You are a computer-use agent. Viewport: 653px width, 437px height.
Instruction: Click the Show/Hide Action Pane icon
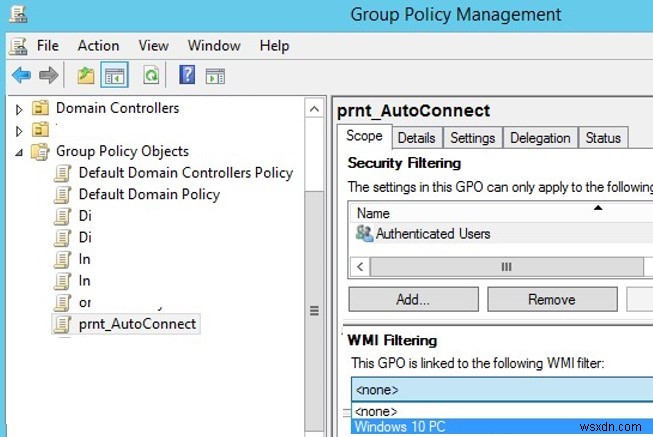pos(215,75)
